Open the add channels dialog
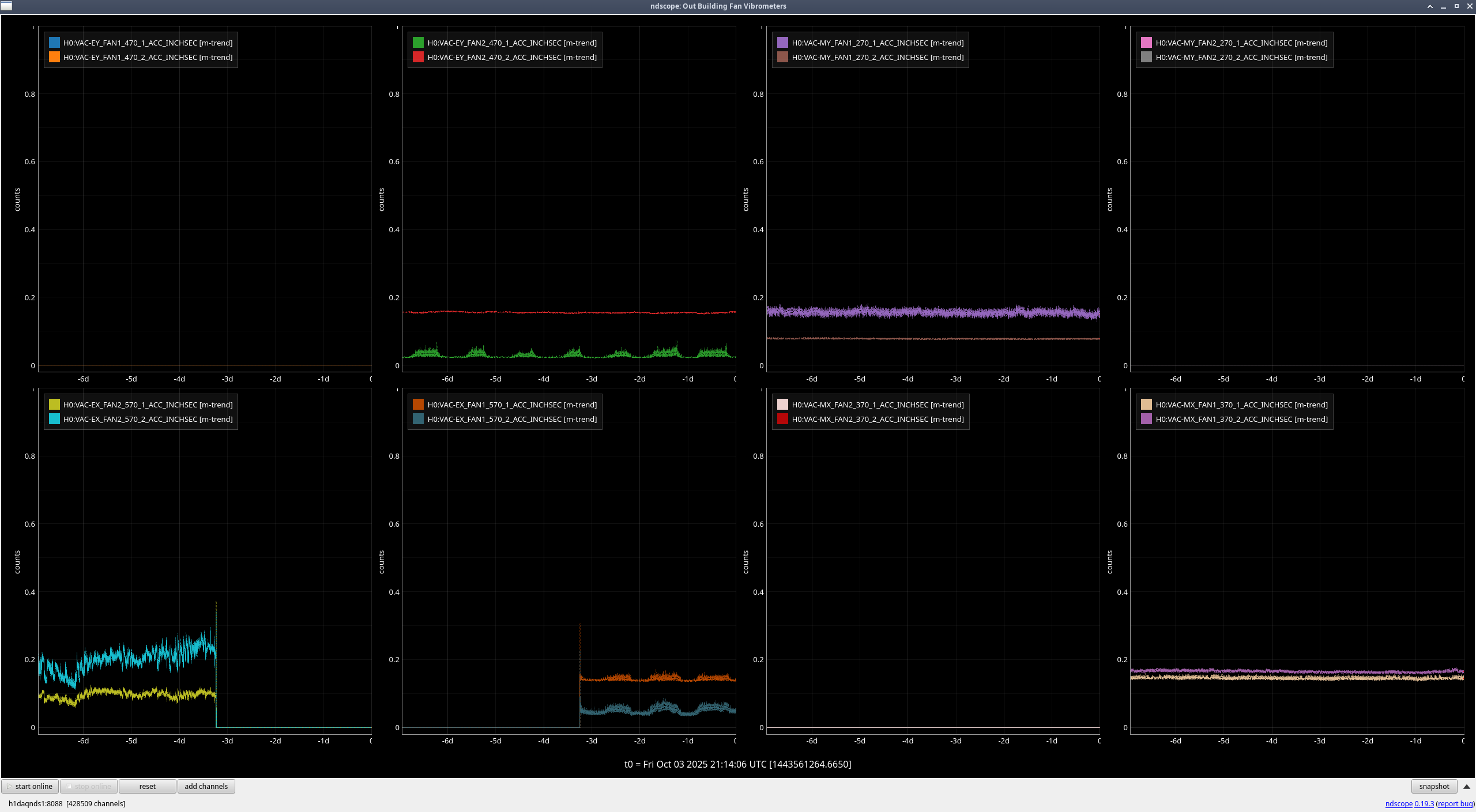Image resolution: width=1476 pixels, height=812 pixels. coord(206,786)
